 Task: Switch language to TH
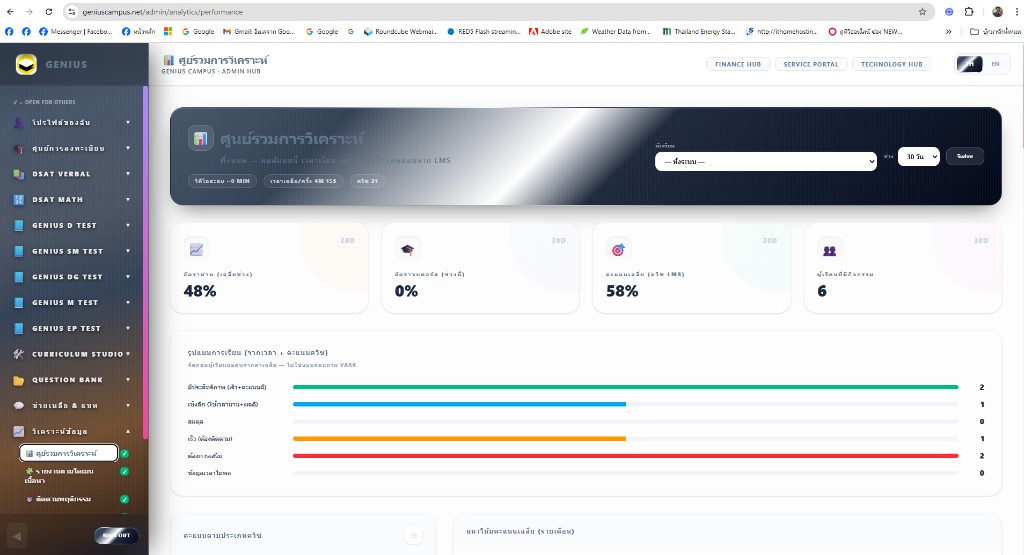(969, 64)
